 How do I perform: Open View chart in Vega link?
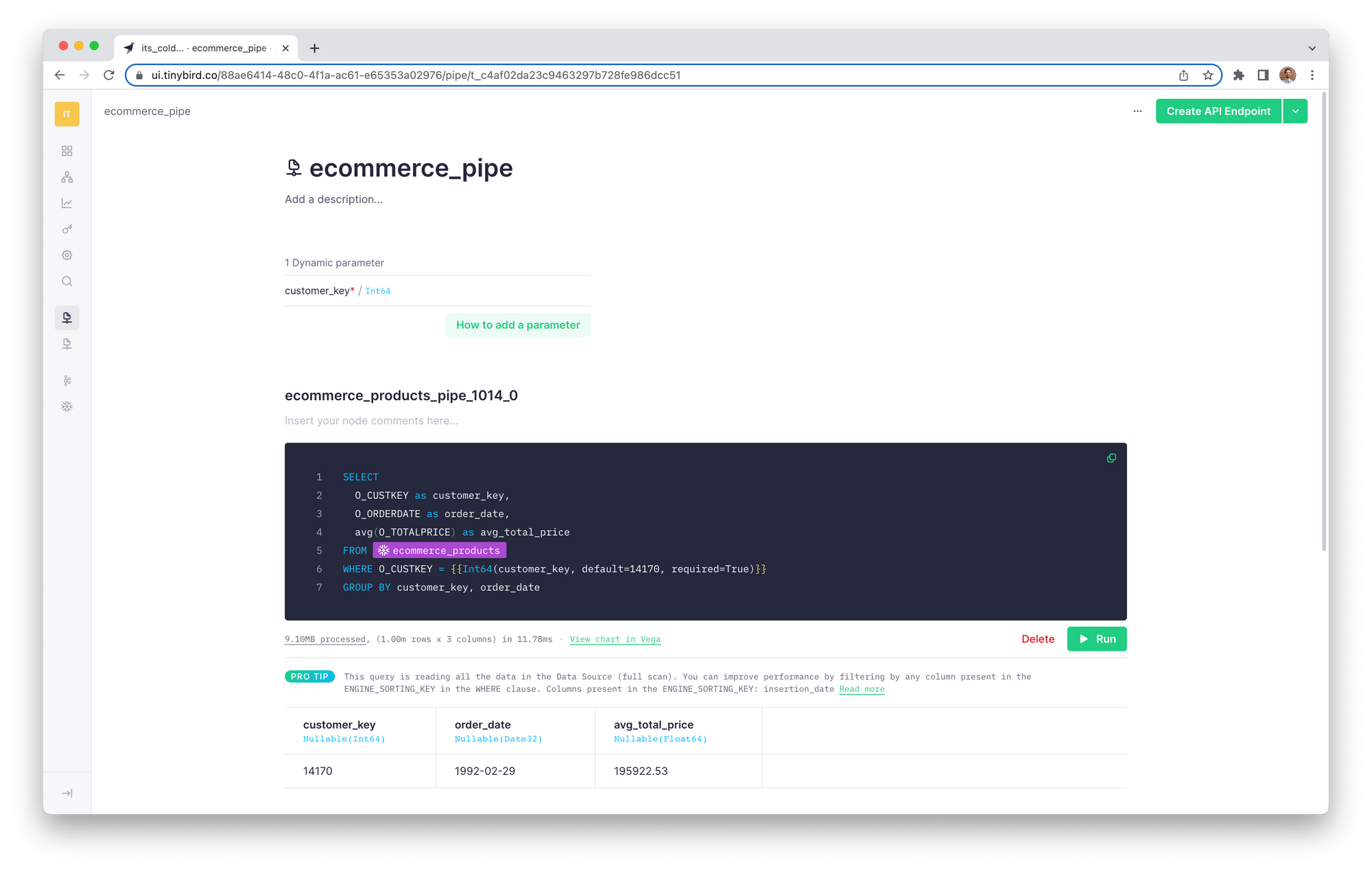click(x=615, y=639)
